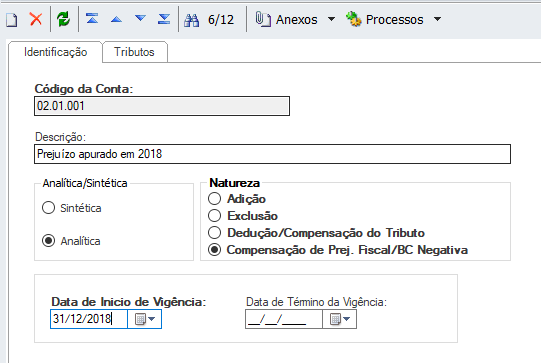The width and height of the screenshot is (541, 363).
Task: Refresh data with green arrows icon
Action: click(63, 19)
